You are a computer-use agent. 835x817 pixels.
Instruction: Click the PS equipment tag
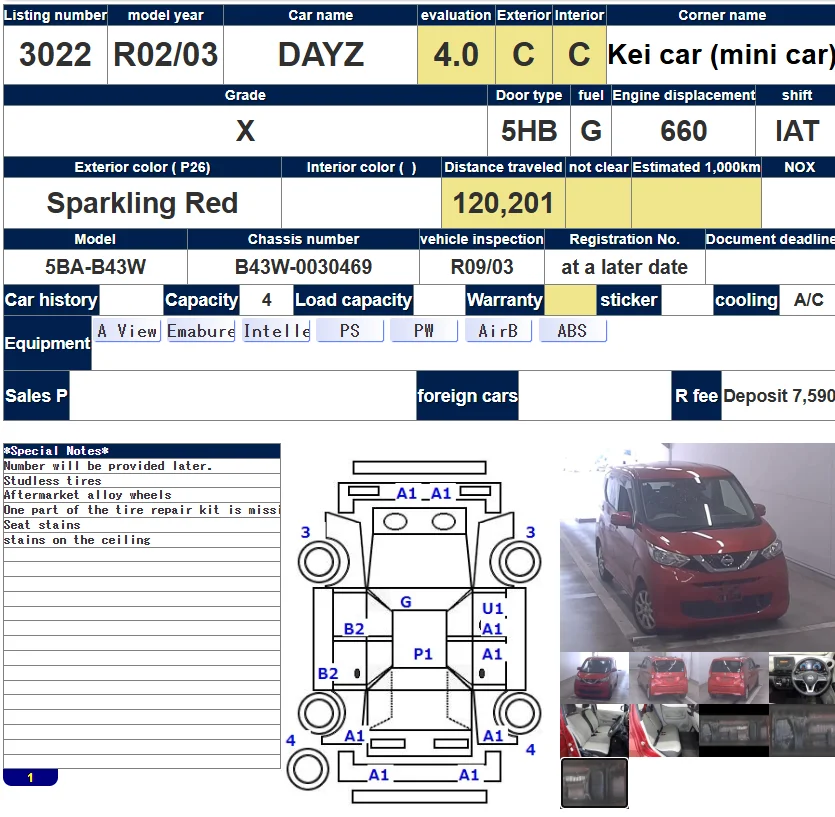pyautogui.click(x=350, y=331)
